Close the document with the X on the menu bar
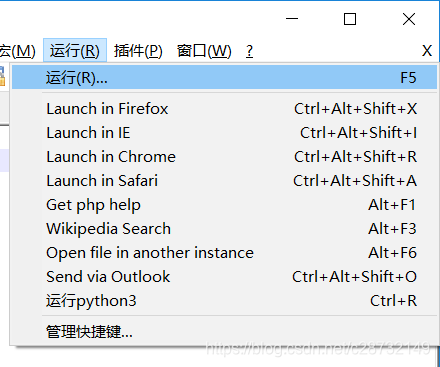Screen dimensions: 440x367 [427, 51]
